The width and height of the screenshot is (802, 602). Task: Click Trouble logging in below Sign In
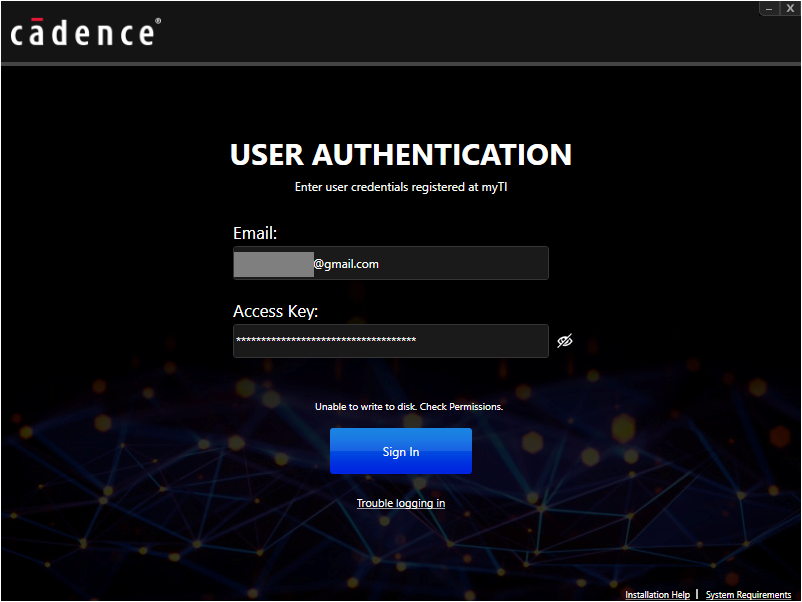(400, 503)
